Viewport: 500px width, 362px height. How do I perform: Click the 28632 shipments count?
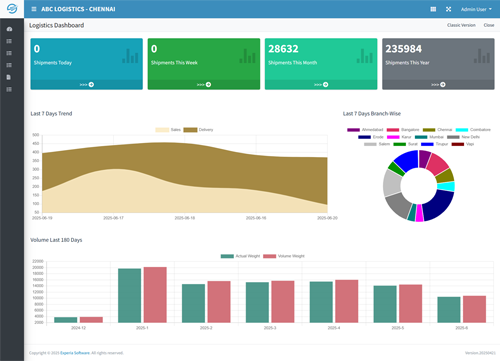283,49
